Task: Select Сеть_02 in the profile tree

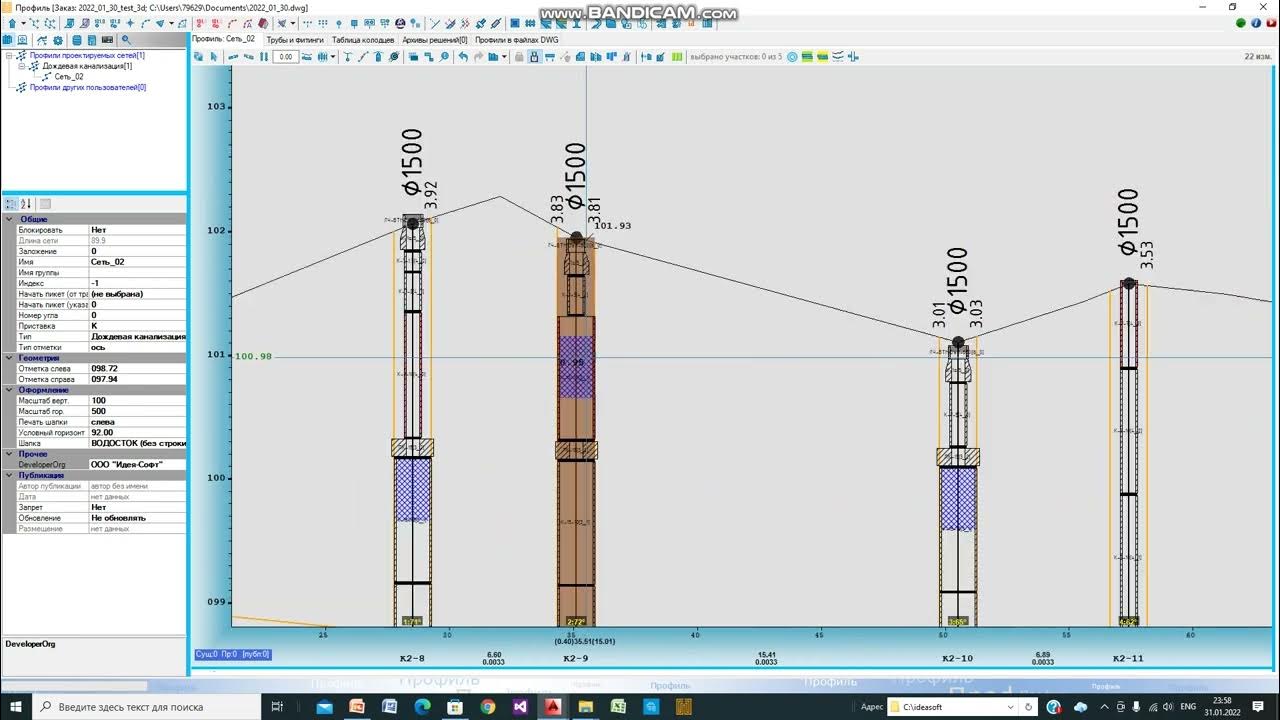Action: pos(69,76)
